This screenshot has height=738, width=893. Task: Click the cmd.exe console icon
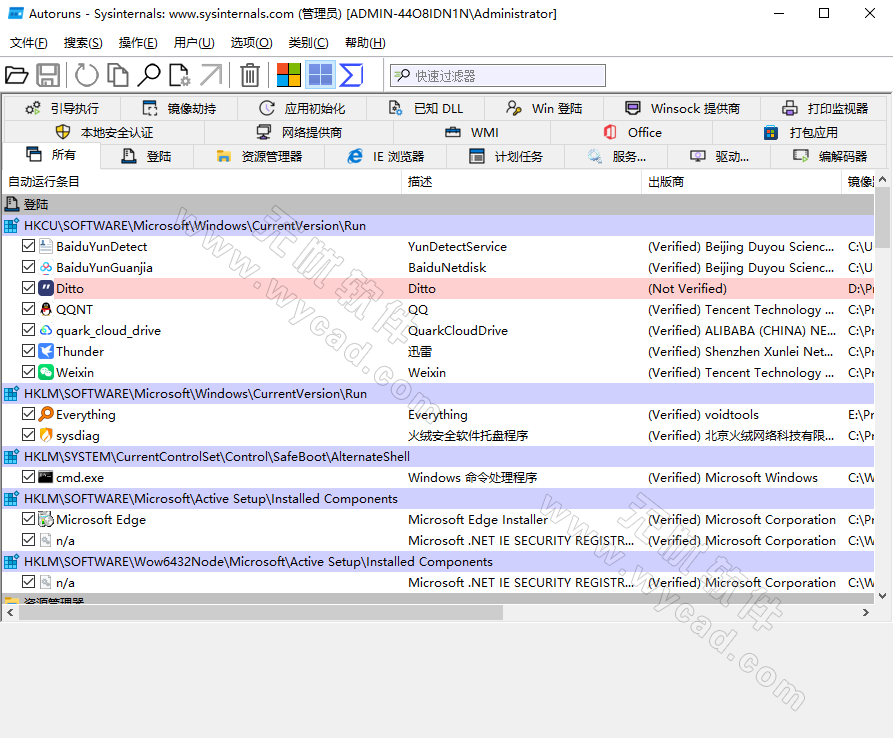pos(46,477)
